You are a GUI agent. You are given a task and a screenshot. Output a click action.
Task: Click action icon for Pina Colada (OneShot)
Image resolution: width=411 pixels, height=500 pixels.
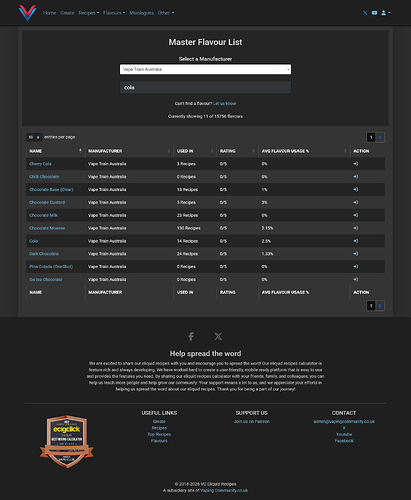coord(356,266)
